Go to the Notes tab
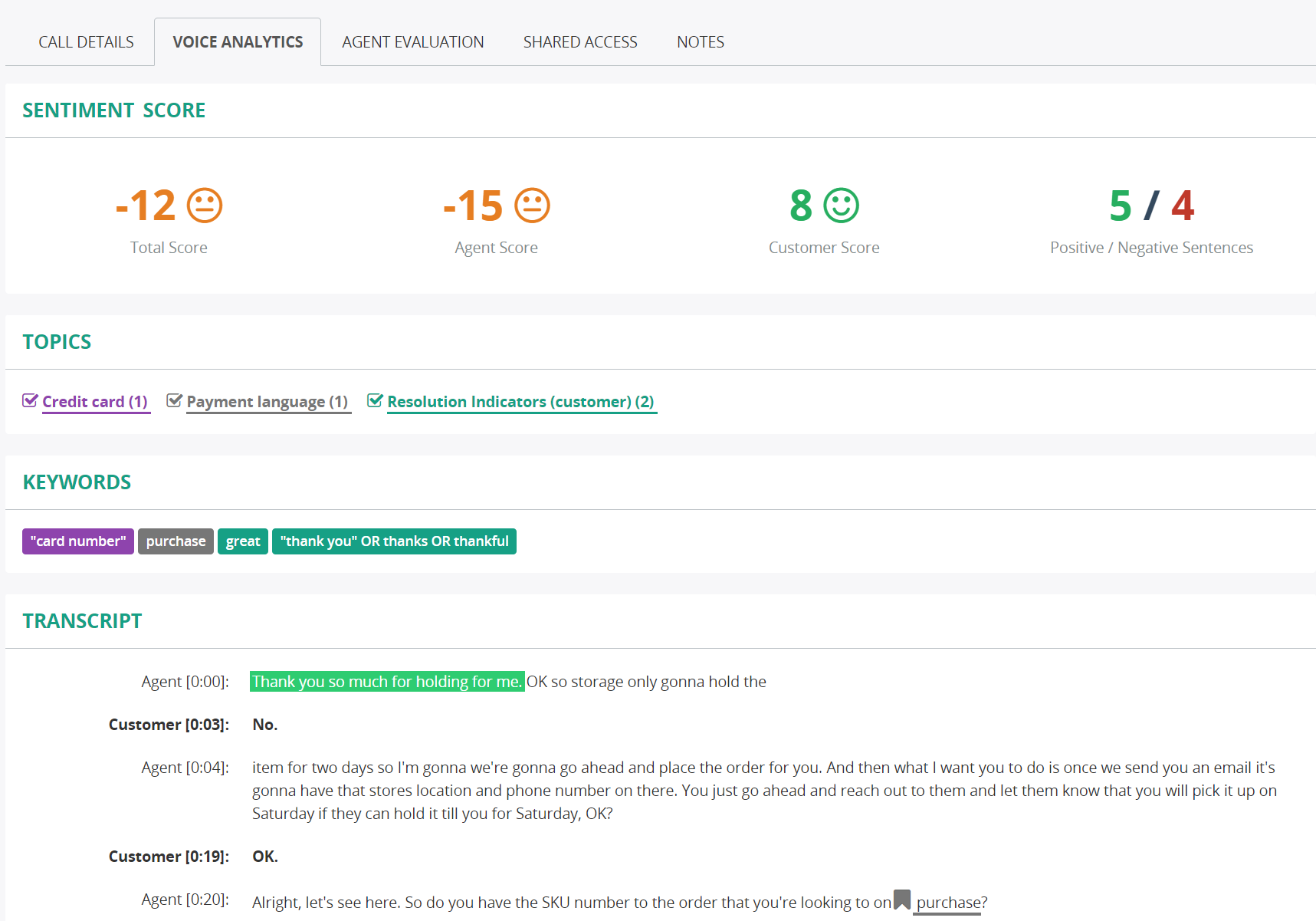 pos(701,42)
